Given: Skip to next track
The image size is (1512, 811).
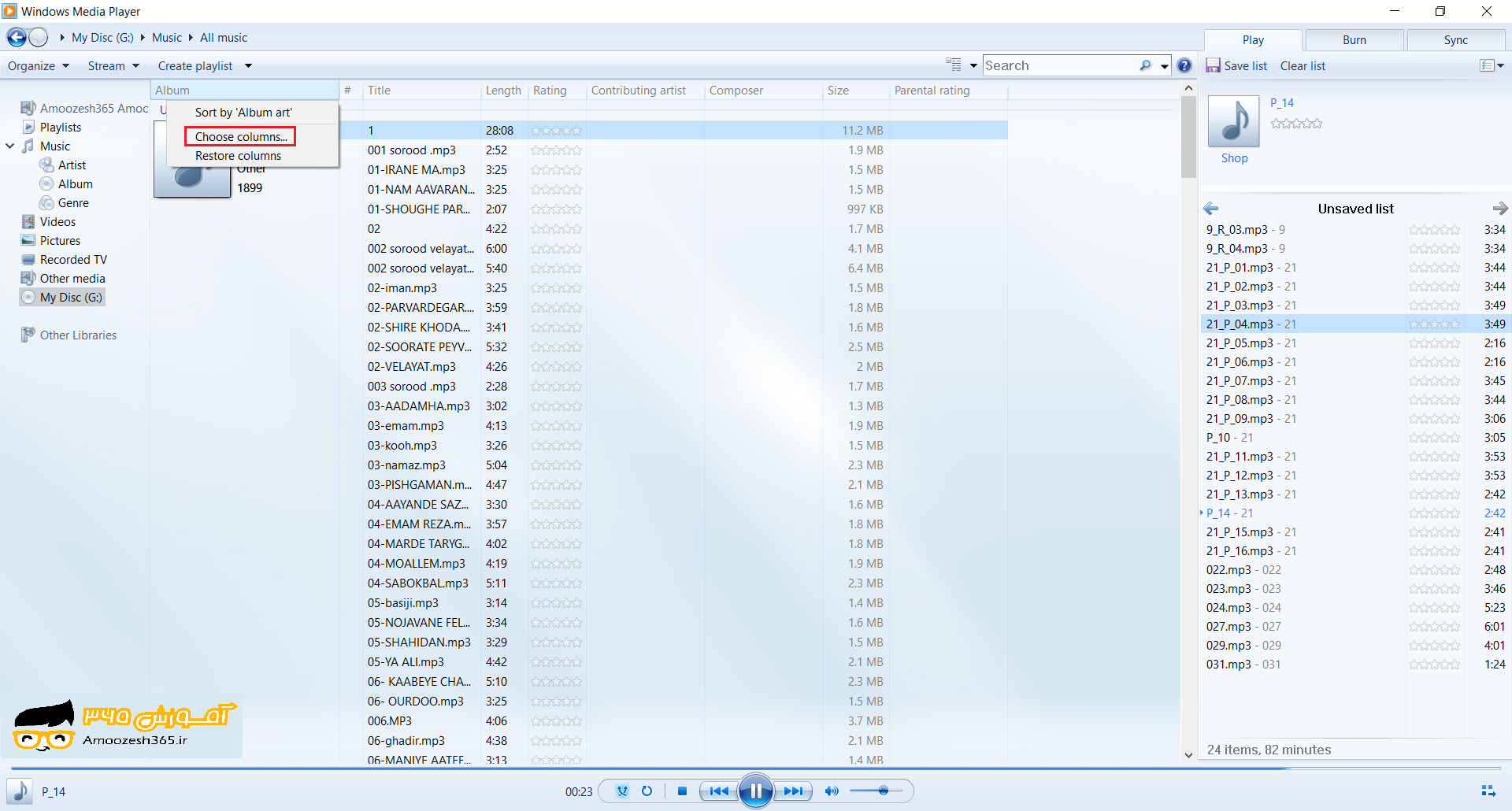Looking at the screenshot, I should [x=793, y=791].
